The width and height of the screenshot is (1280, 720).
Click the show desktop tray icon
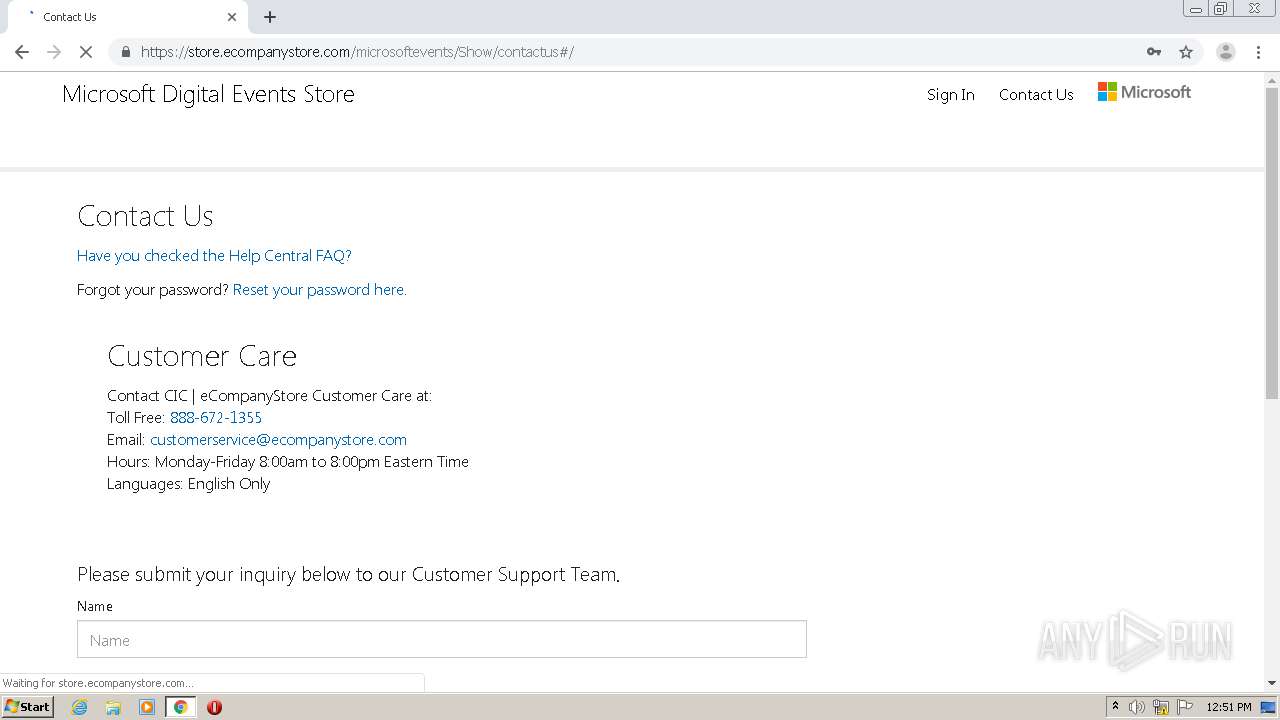pyautogui.click(x=1269, y=707)
